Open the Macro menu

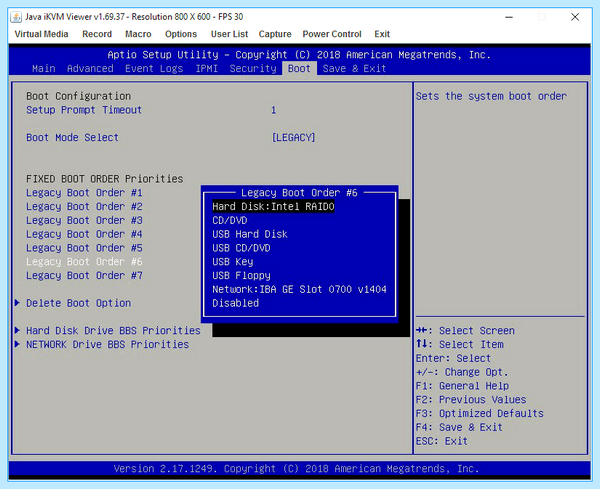pos(138,34)
